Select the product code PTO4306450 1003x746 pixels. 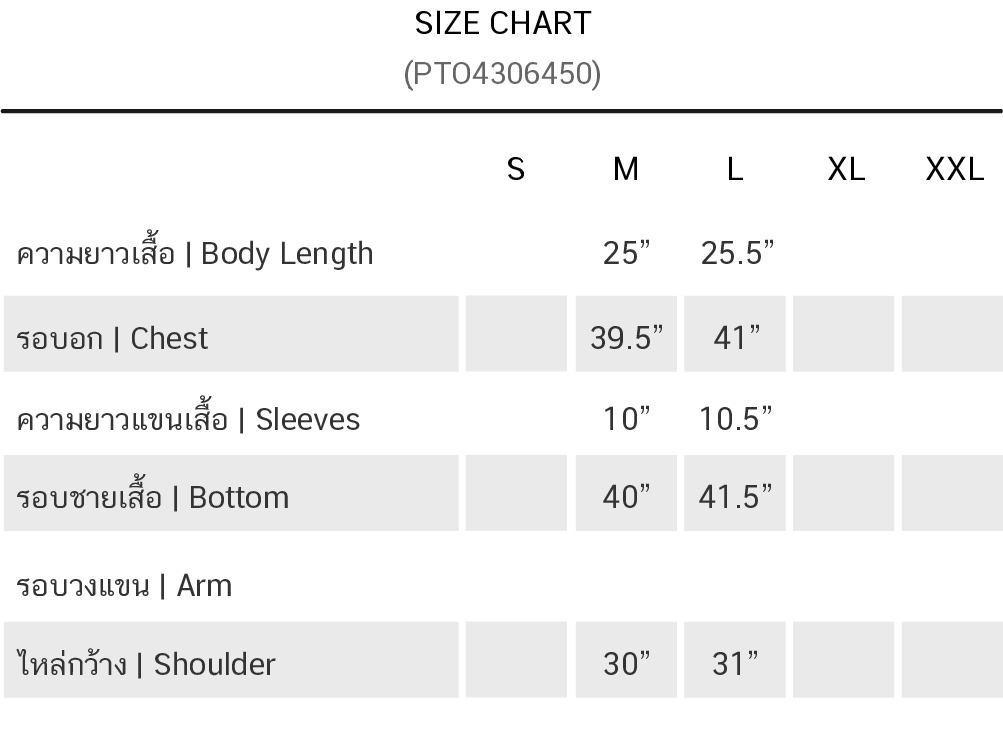(x=502, y=74)
